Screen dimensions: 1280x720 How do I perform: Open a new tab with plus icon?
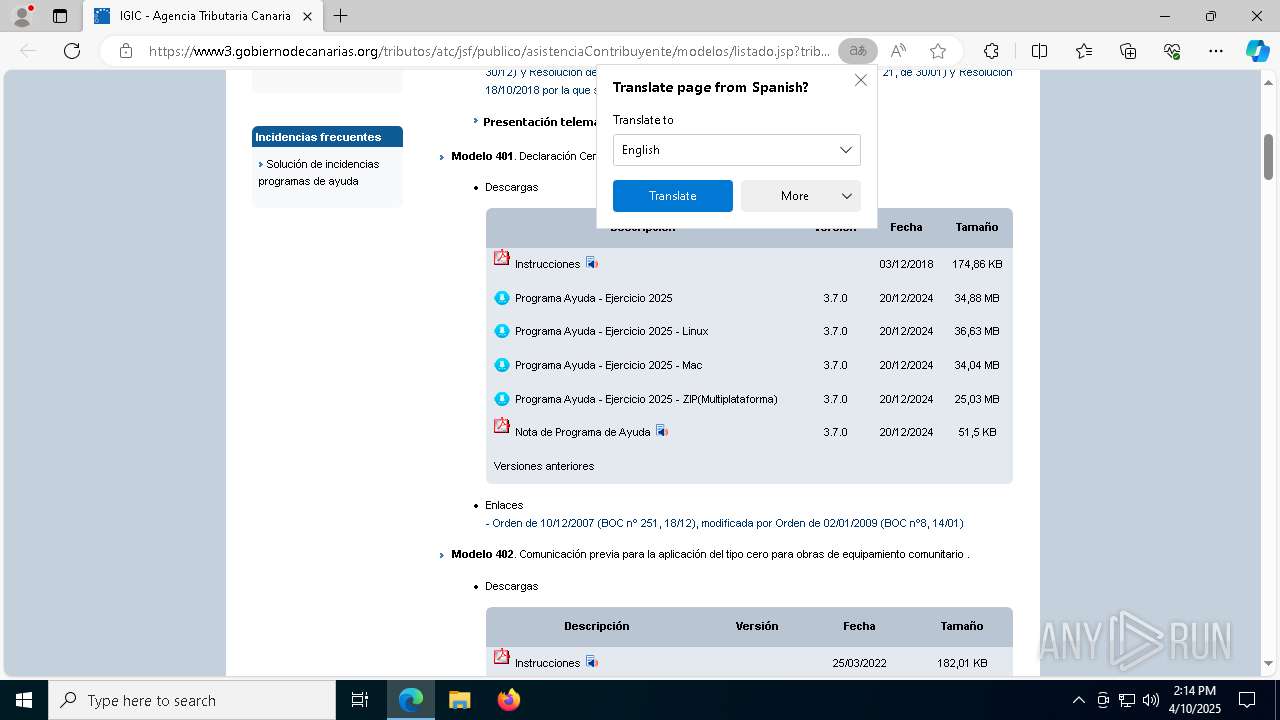[x=340, y=16]
